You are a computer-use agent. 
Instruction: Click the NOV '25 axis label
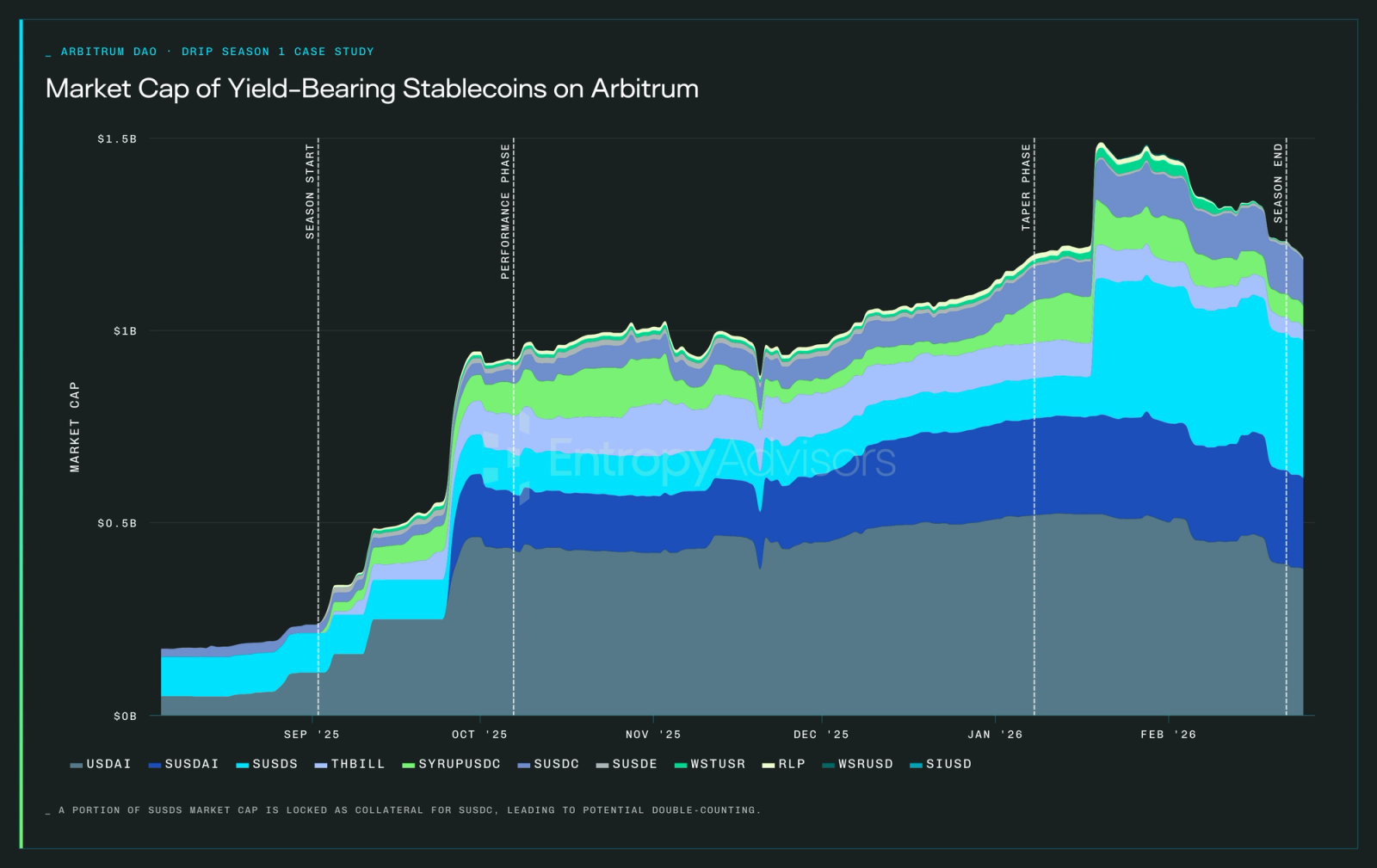(x=653, y=735)
